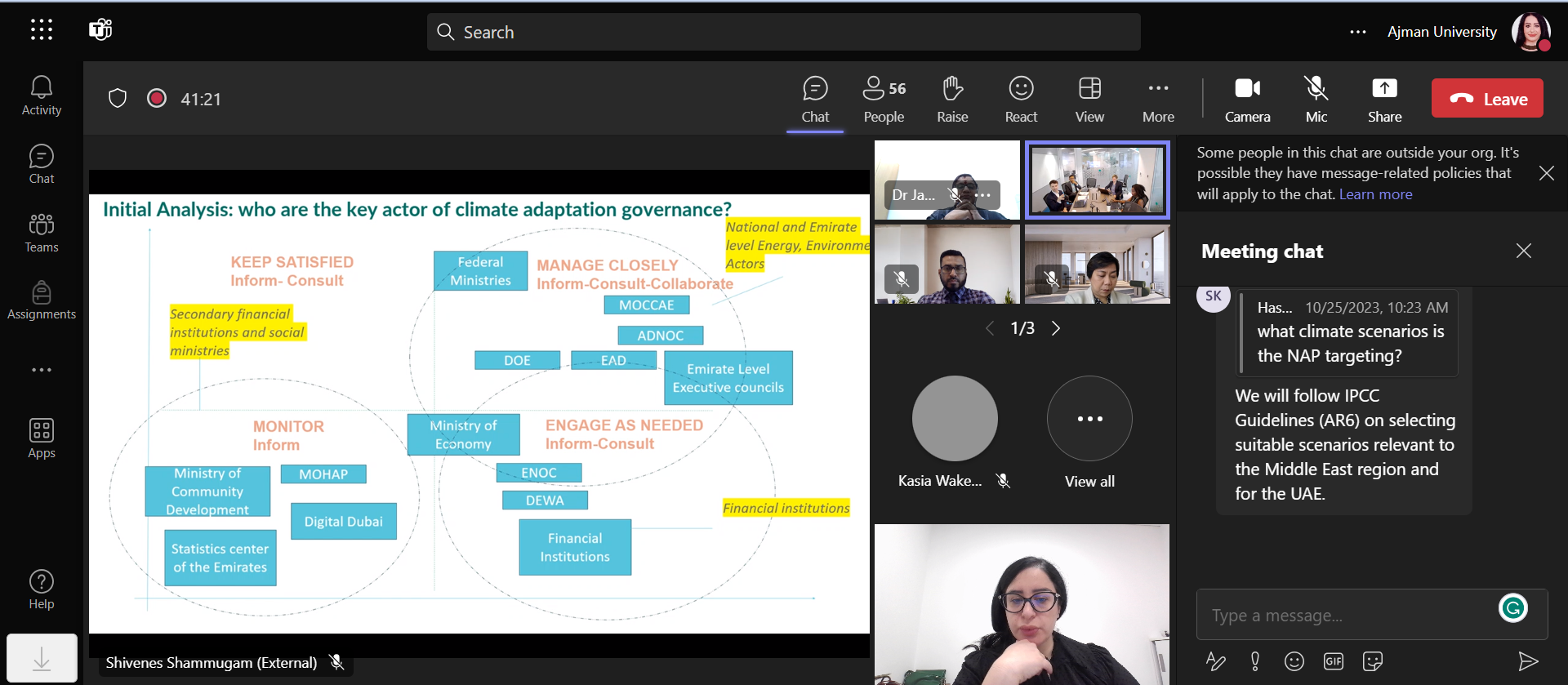Open the React emoji menu
The image size is (1568, 685).
tap(1021, 99)
